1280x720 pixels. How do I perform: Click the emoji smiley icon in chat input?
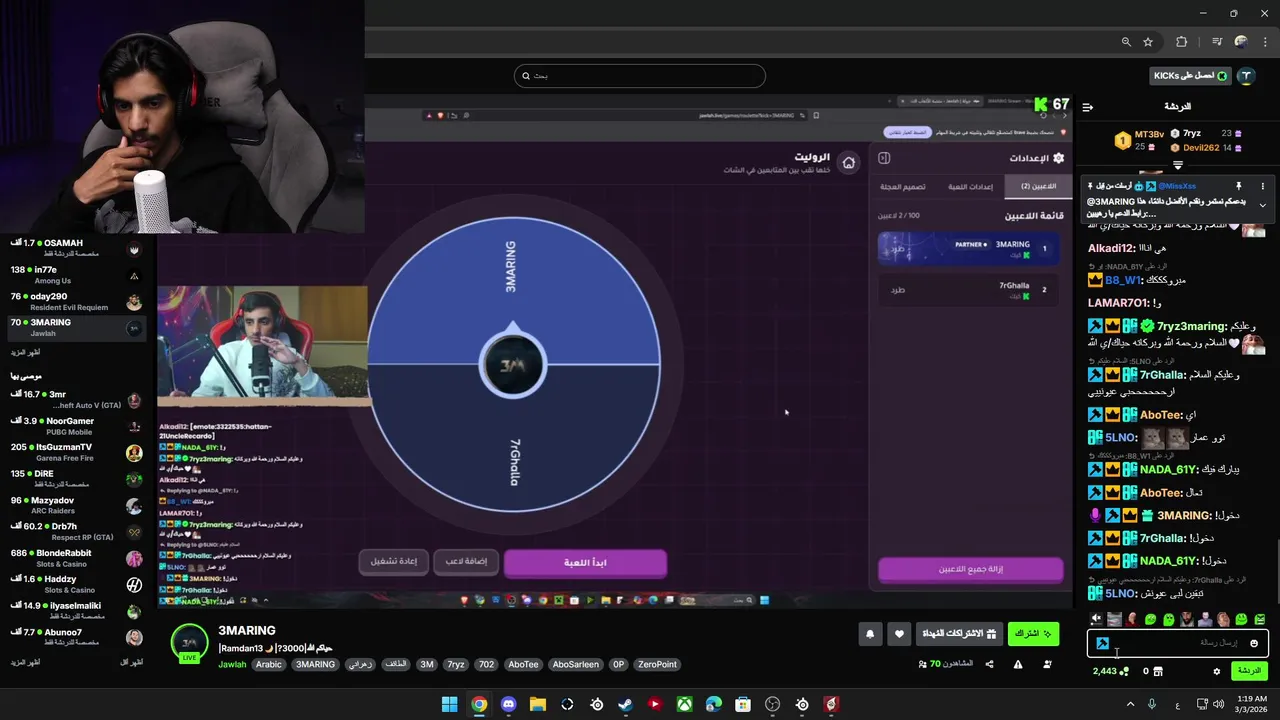tap(1254, 643)
